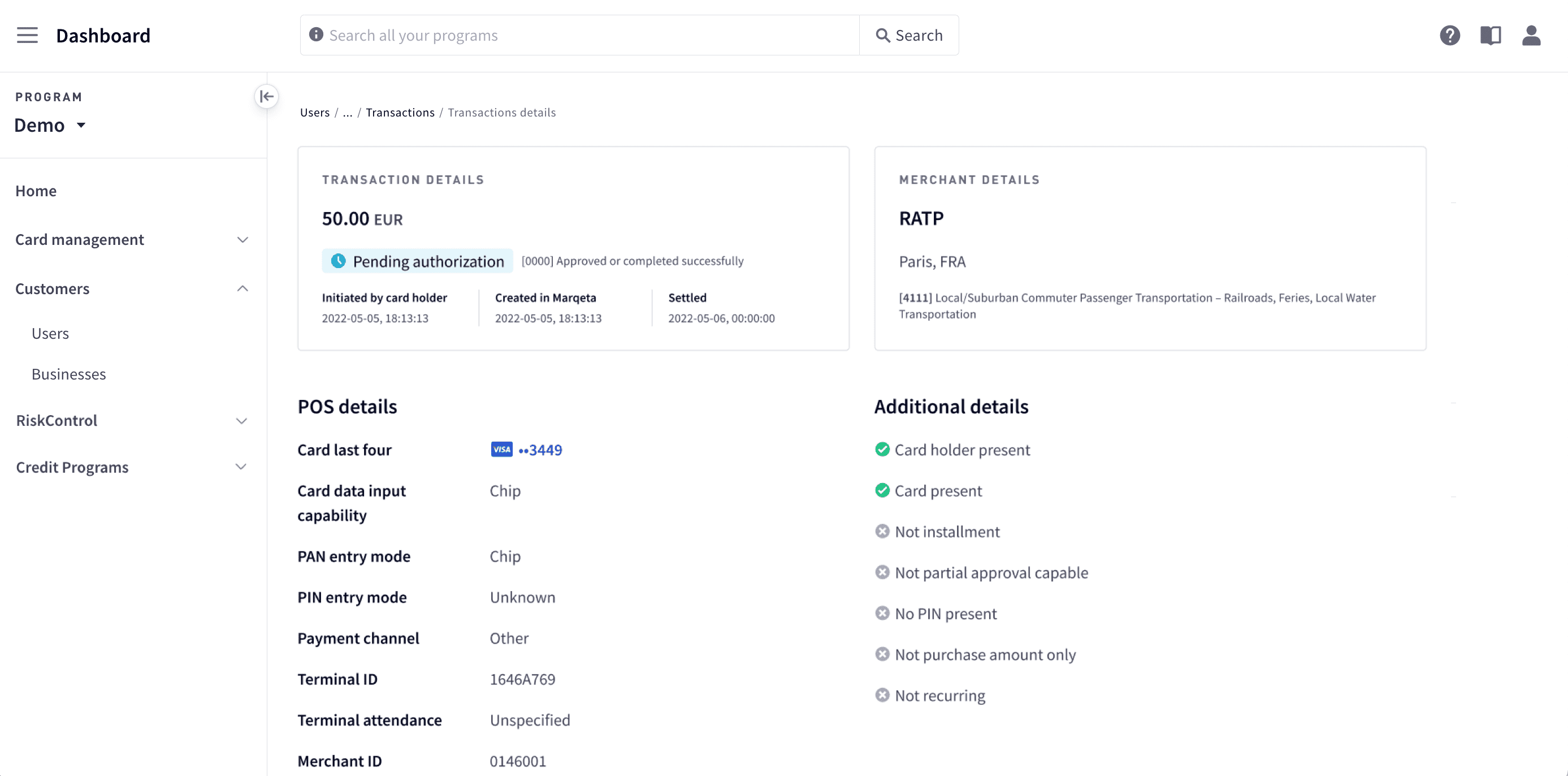
Task: Click the clock icon on Pending authorization badge
Action: tap(339, 261)
